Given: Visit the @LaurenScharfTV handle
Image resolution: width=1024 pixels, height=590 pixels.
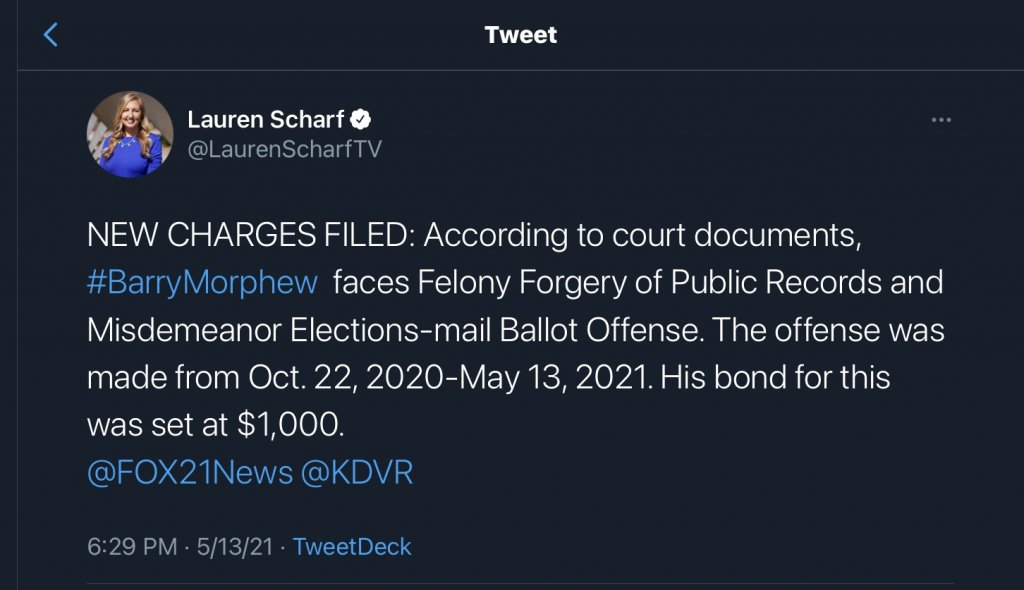Looking at the screenshot, I should click(x=284, y=150).
